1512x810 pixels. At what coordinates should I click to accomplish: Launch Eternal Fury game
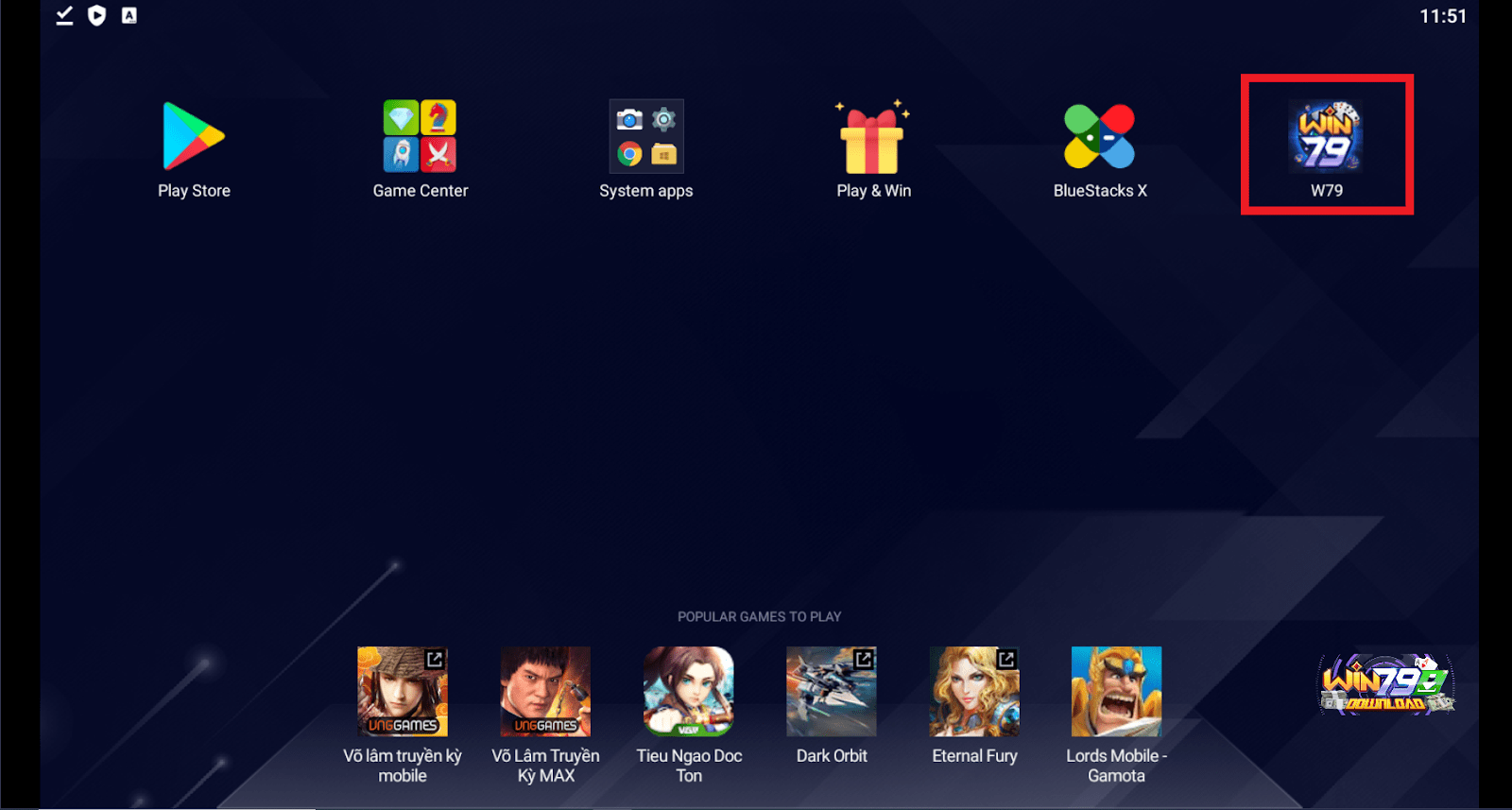coord(974,692)
